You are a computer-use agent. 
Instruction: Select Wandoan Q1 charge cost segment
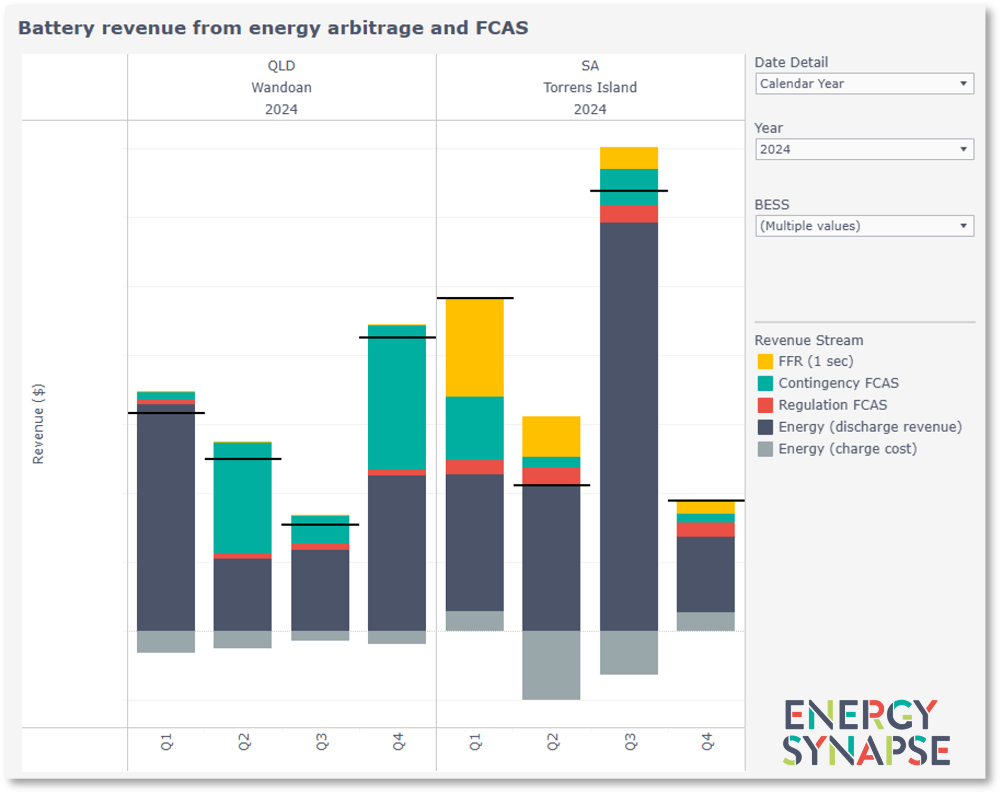pos(166,642)
